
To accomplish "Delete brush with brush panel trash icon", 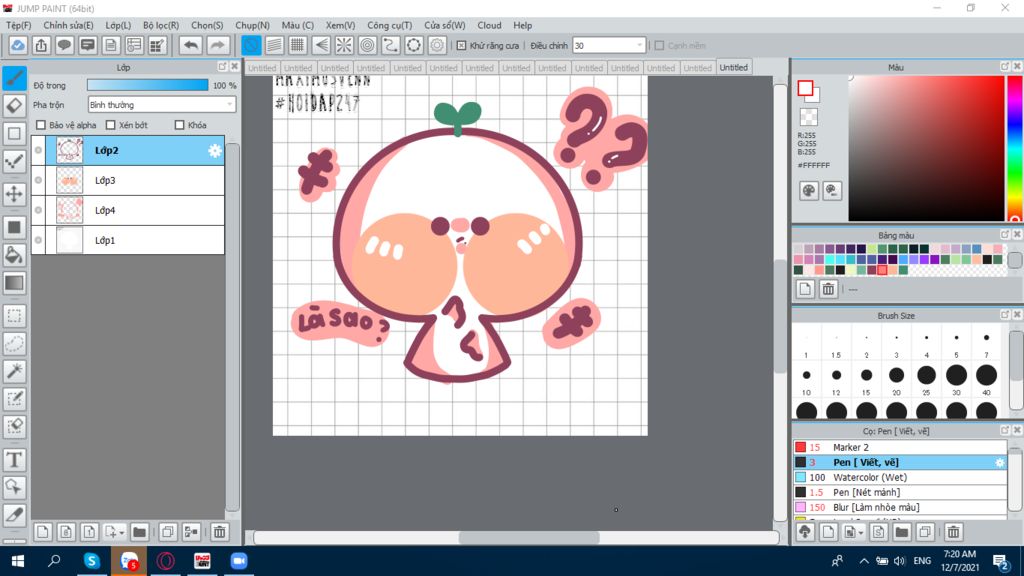I will (x=953, y=532).
